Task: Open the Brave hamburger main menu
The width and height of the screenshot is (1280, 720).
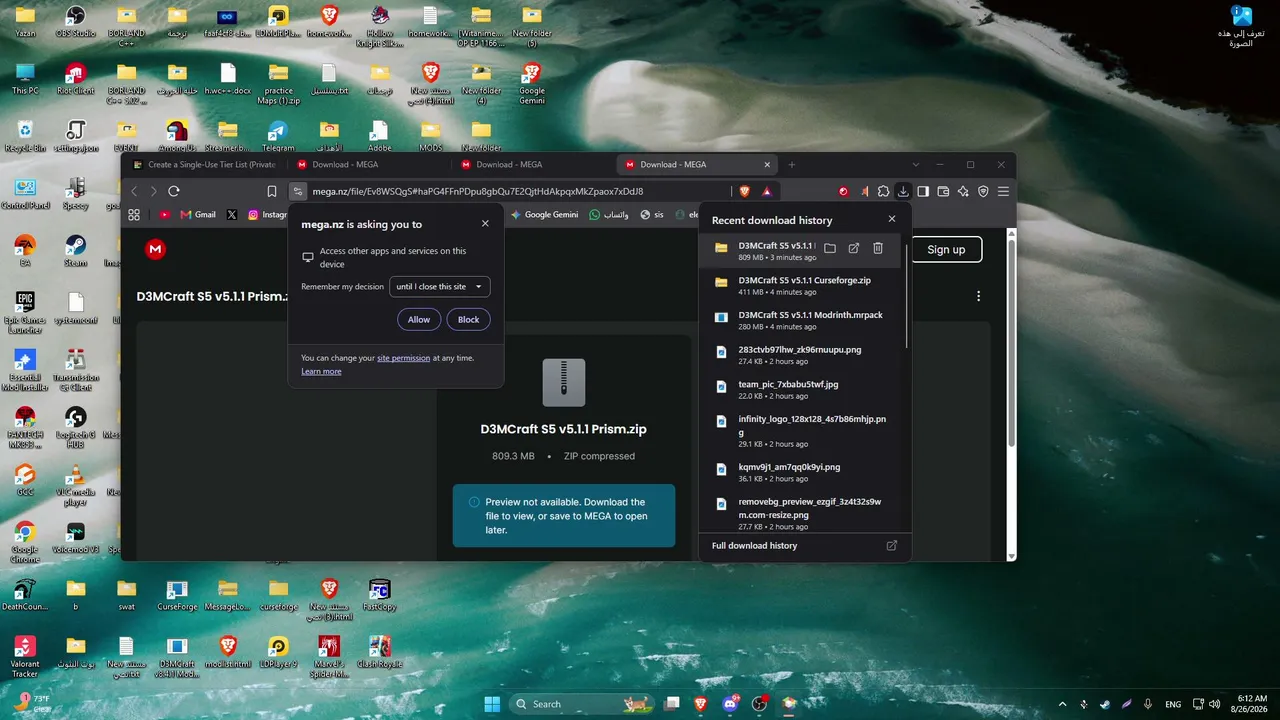Action: tap(1003, 191)
